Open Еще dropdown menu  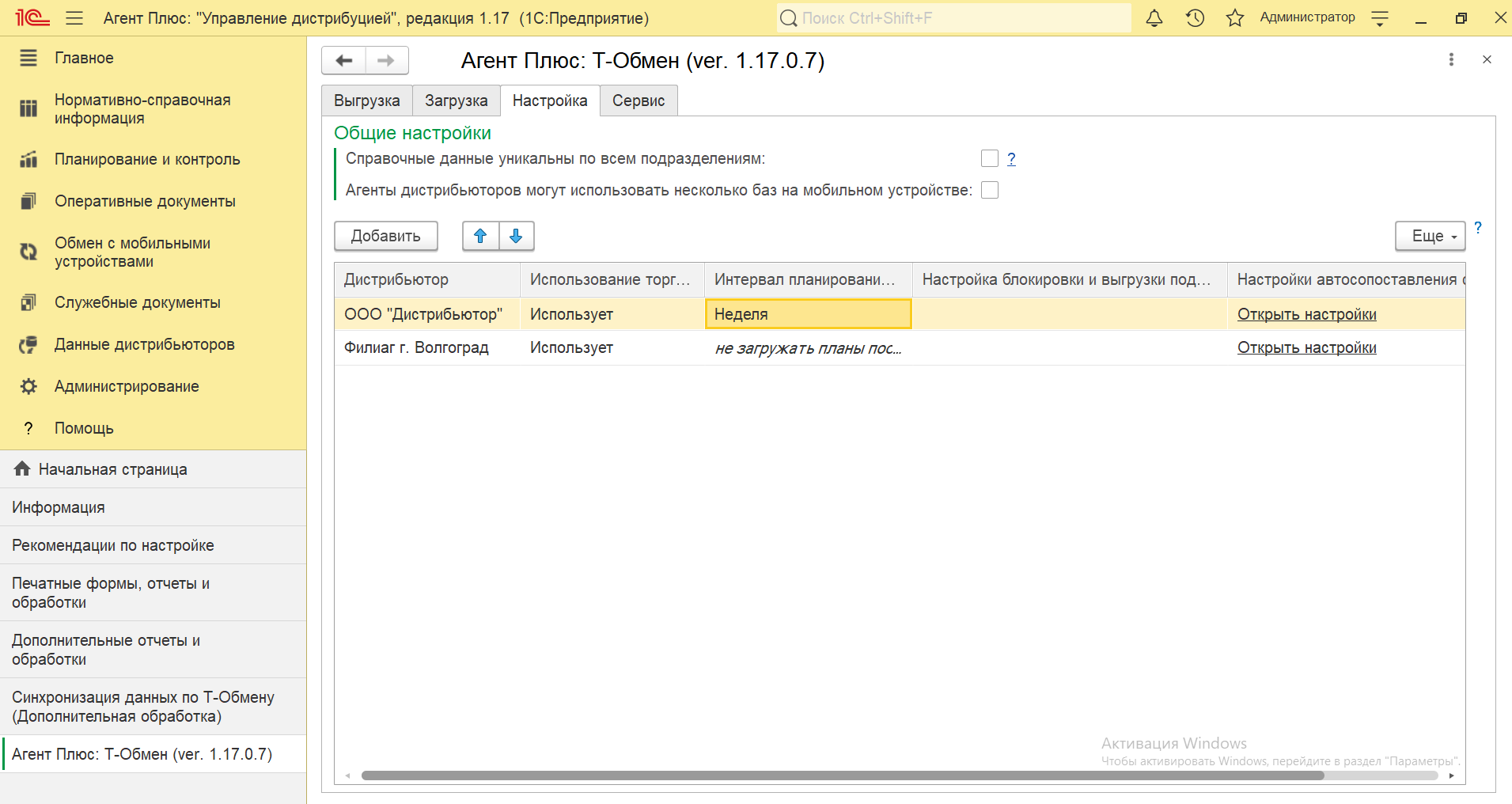[1431, 236]
